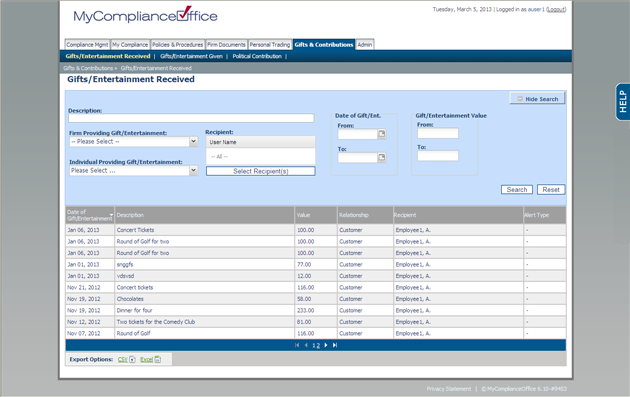630x397 pixels.
Task: Go to the first page of results
Action: click(x=297, y=345)
